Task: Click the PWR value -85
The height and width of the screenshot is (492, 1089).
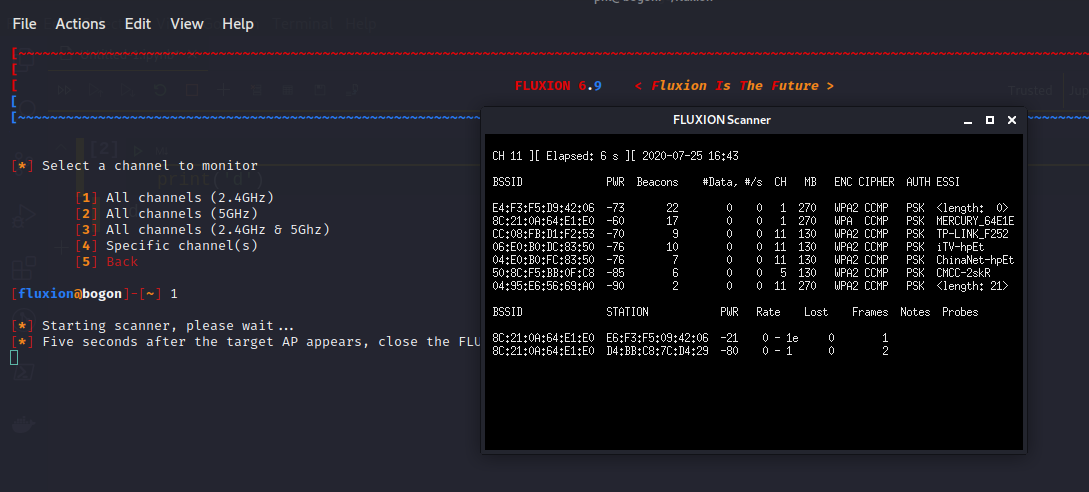Action: click(615, 273)
